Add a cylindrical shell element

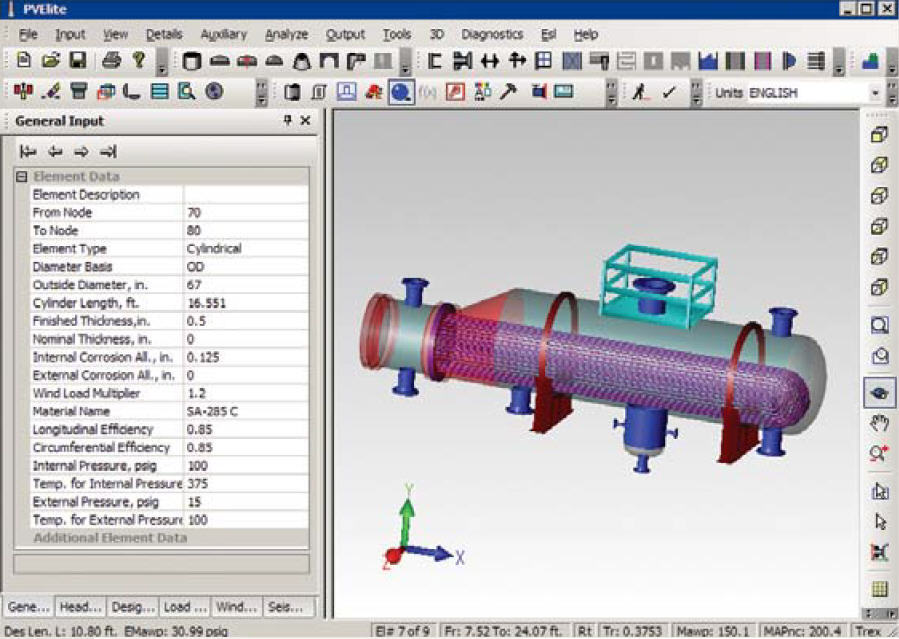(x=192, y=61)
